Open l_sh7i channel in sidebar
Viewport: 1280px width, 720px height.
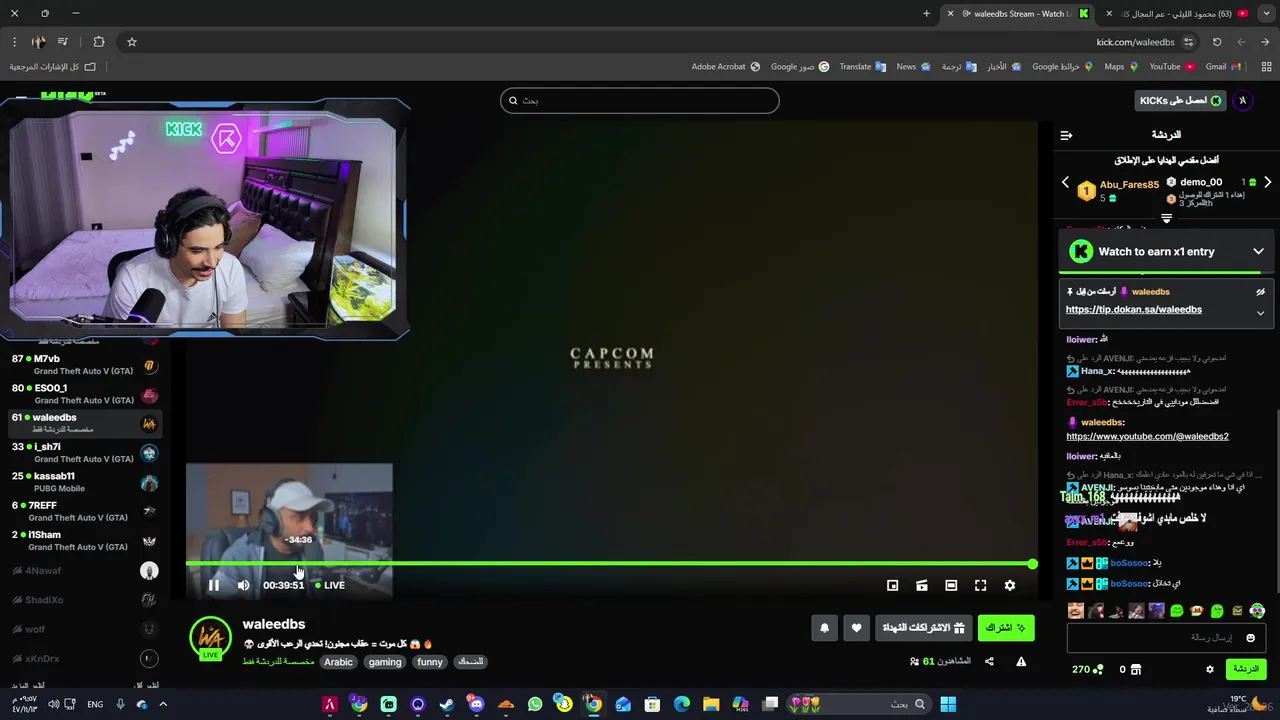point(85,452)
